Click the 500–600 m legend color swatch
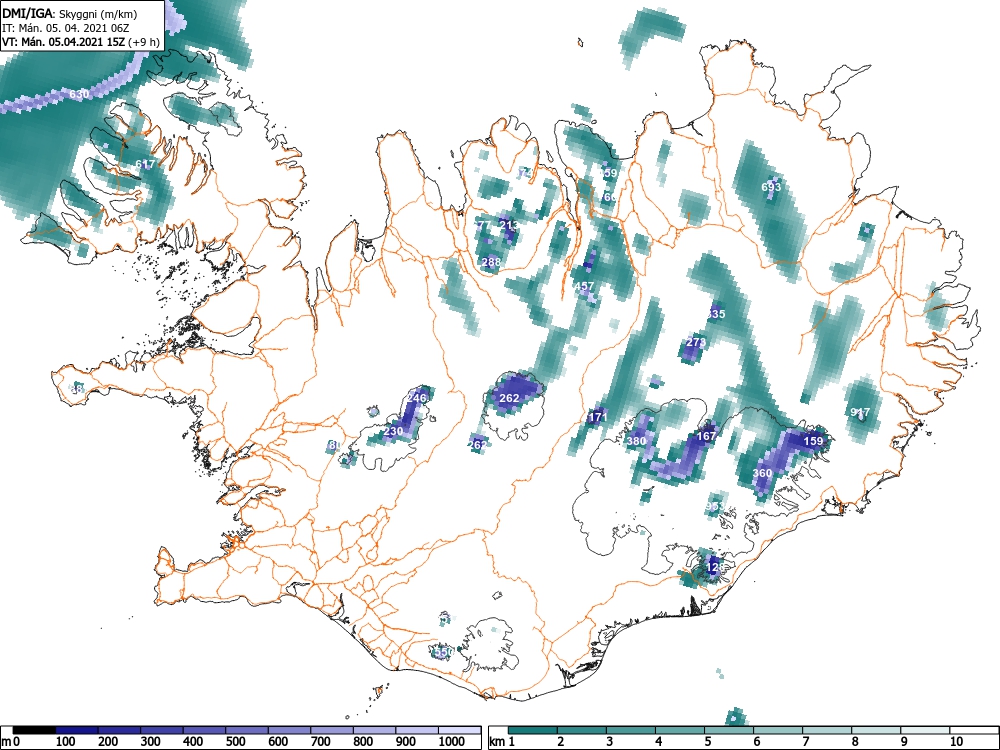 coord(247,730)
